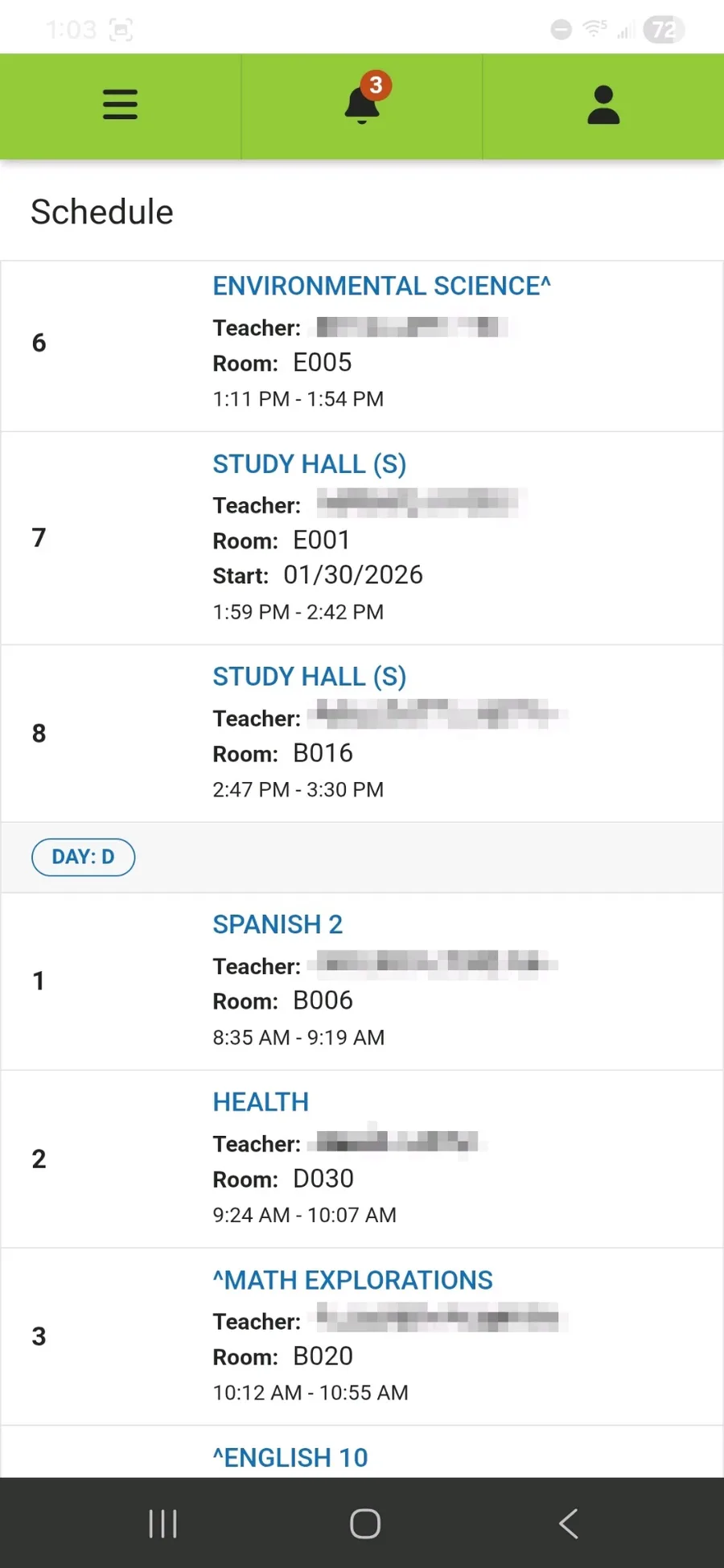Open Android recent apps button
This screenshot has width=724, height=1568.
point(162,1523)
